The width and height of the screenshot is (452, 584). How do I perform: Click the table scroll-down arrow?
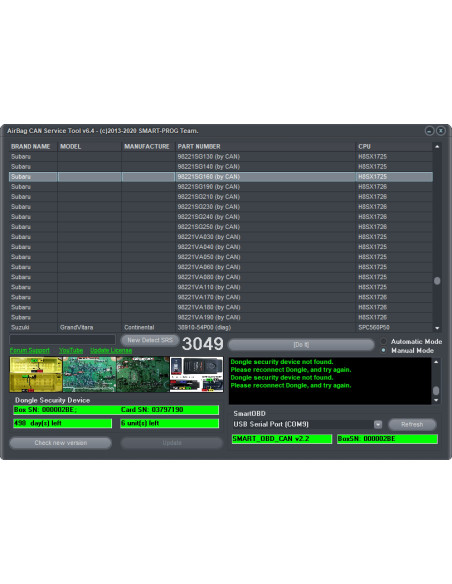pyautogui.click(x=437, y=328)
